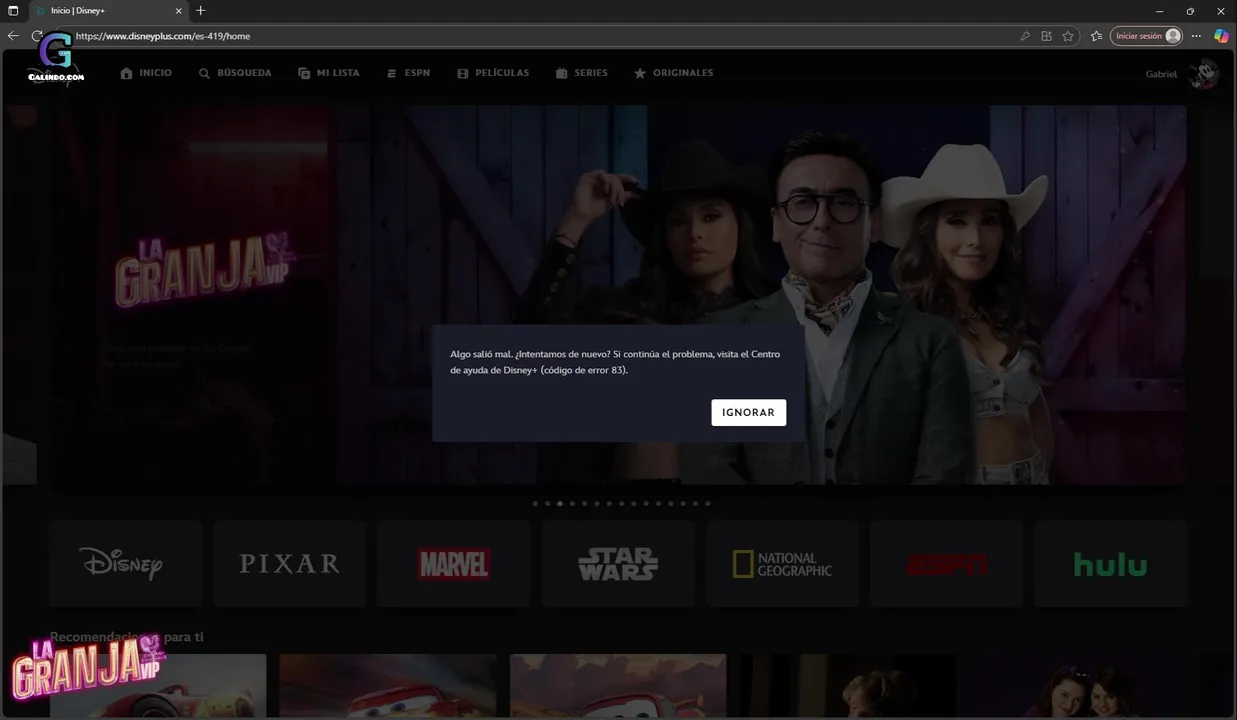Open the password key icon in address bar
Image resolution: width=1237 pixels, height=720 pixels.
coord(1025,36)
